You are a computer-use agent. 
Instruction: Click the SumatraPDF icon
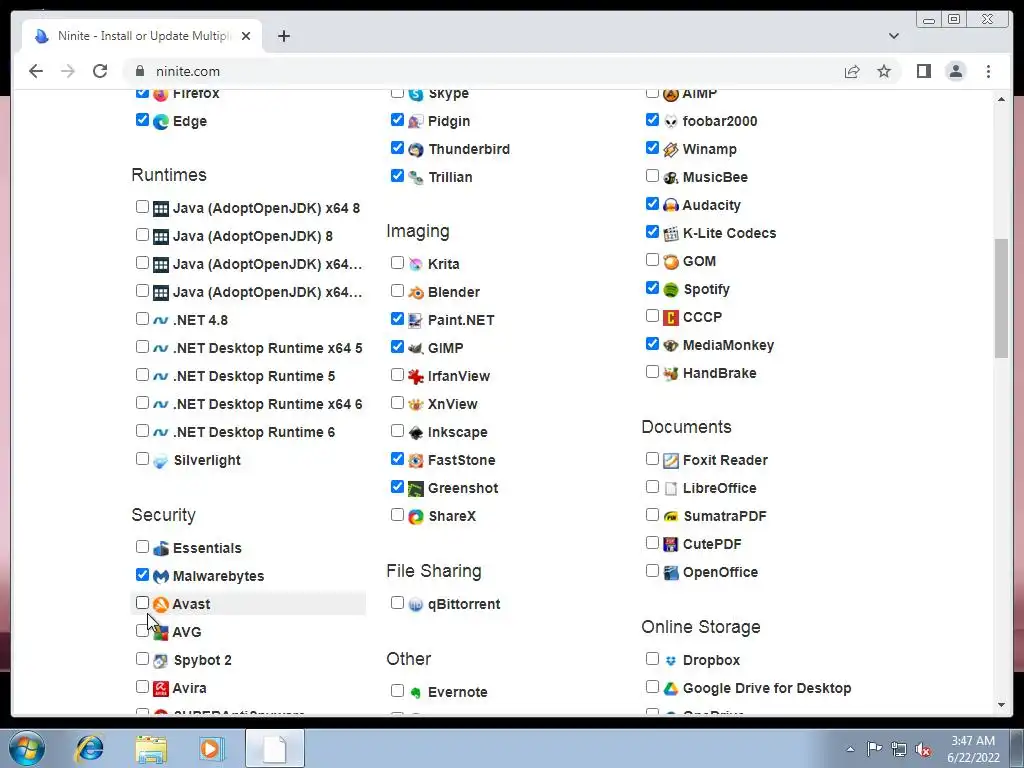[671, 517]
